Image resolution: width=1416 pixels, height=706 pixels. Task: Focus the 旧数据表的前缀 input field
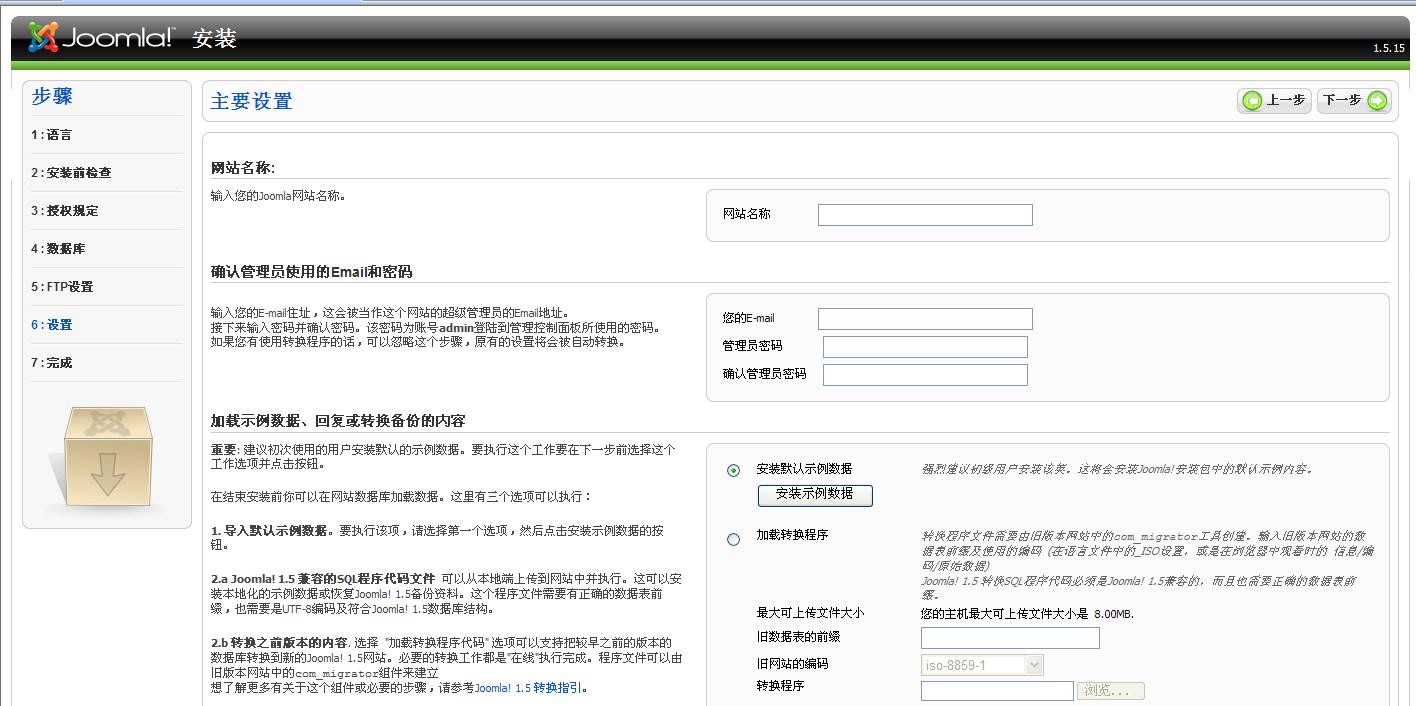click(x=1010, y=638)
